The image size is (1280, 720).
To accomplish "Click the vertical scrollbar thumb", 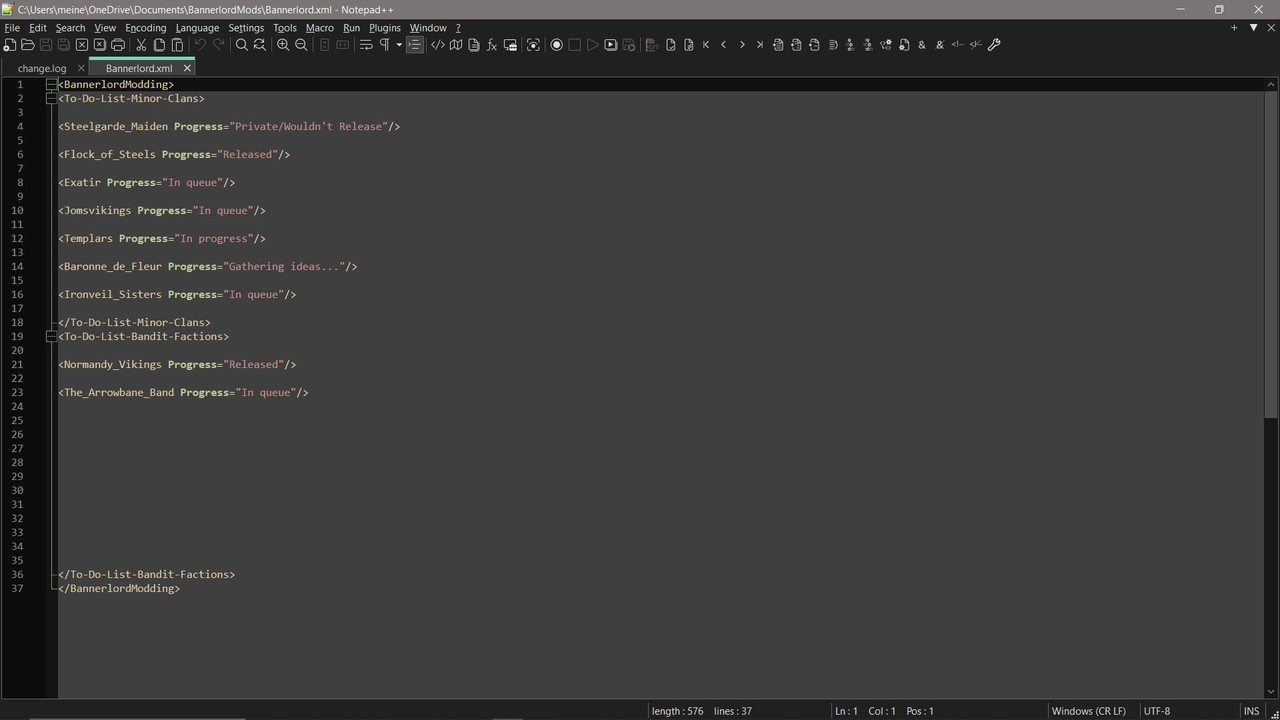I will 1271,255.
